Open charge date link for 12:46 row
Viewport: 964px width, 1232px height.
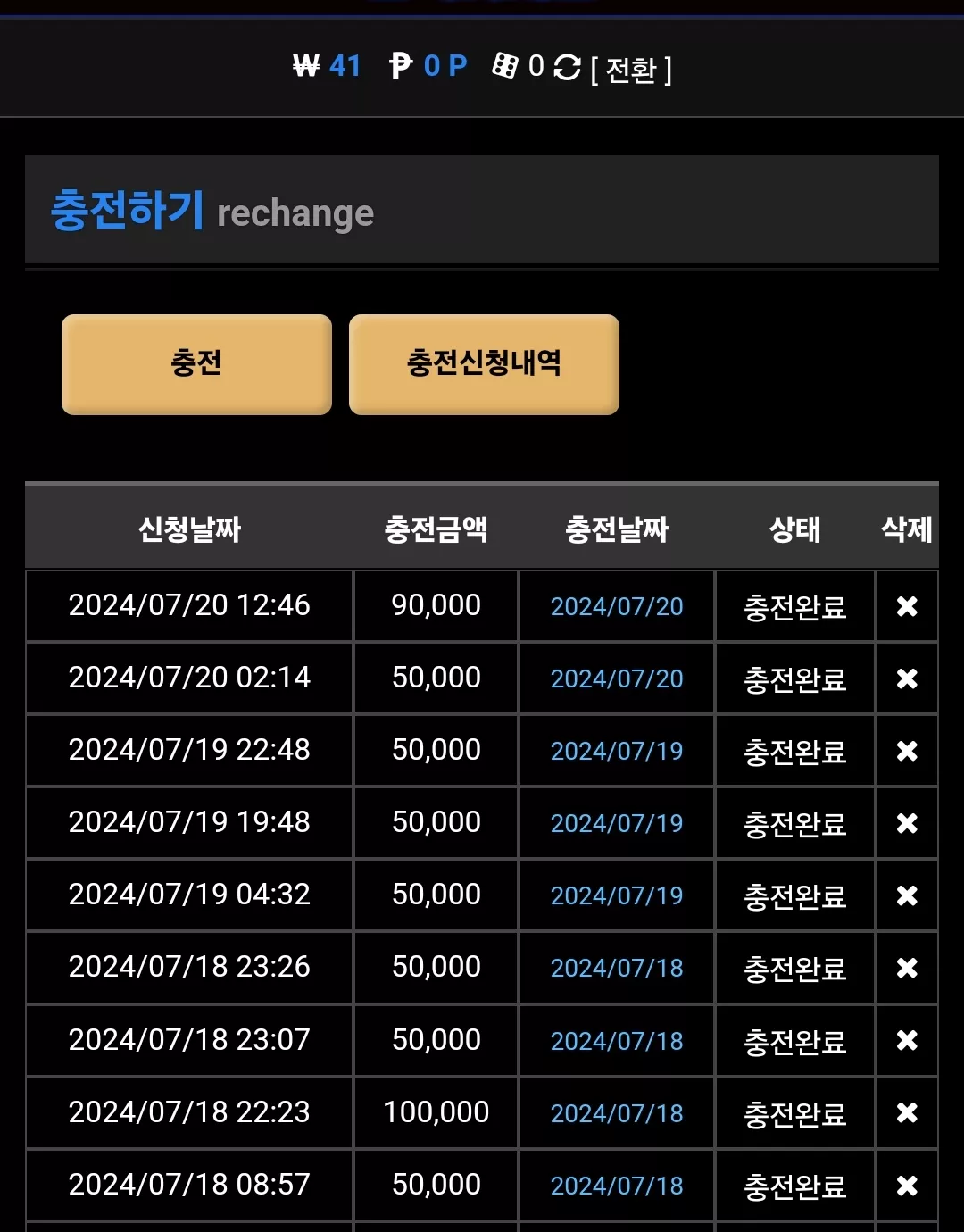[617, 607]
